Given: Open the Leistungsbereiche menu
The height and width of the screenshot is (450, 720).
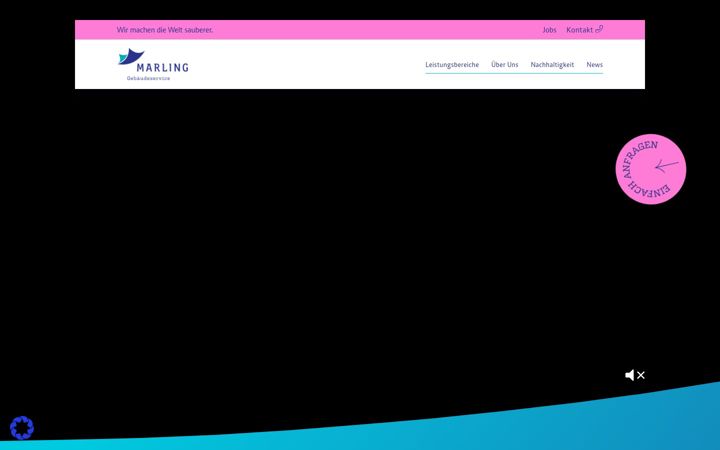Looking at the screenshot, I should tap(452, 65).
